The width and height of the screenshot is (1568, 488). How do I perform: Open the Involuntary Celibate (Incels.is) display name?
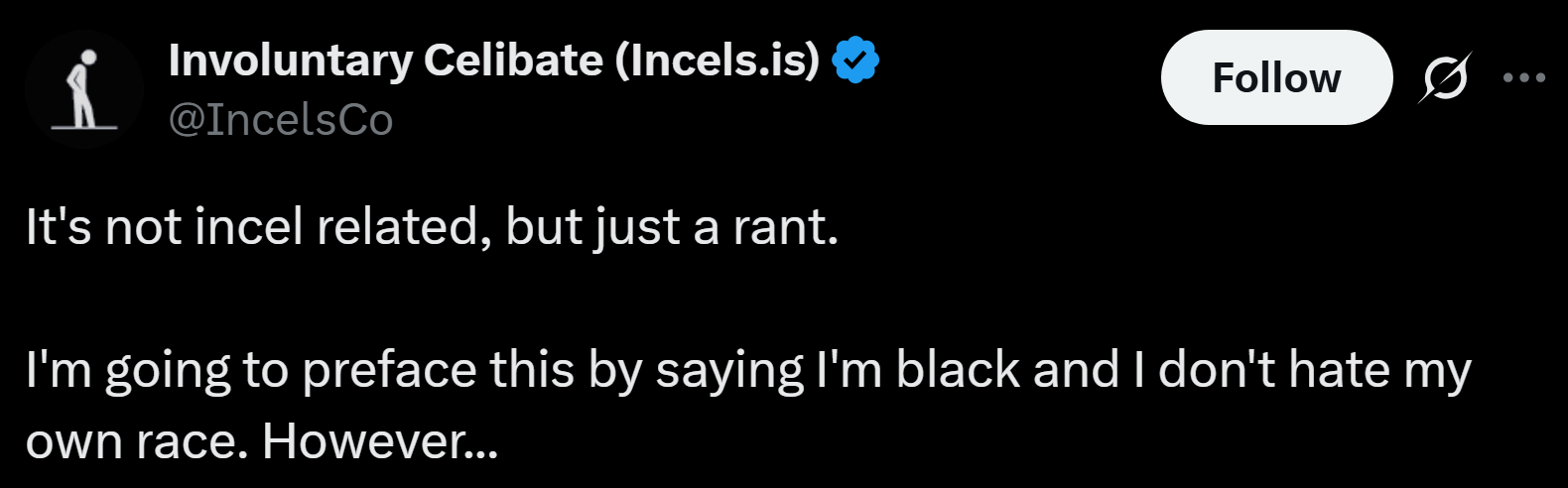click(494, 61)
